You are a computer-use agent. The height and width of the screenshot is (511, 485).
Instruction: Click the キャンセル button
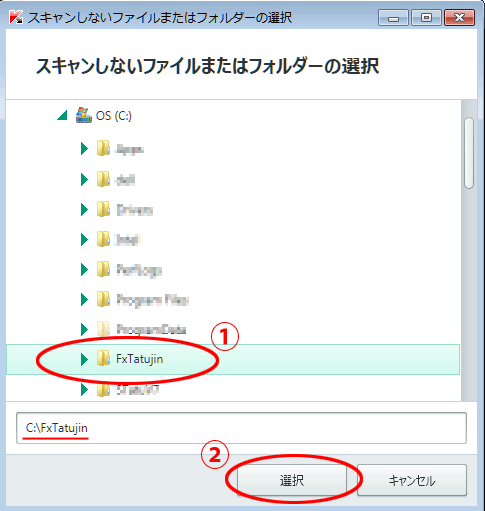coord(412,480)
